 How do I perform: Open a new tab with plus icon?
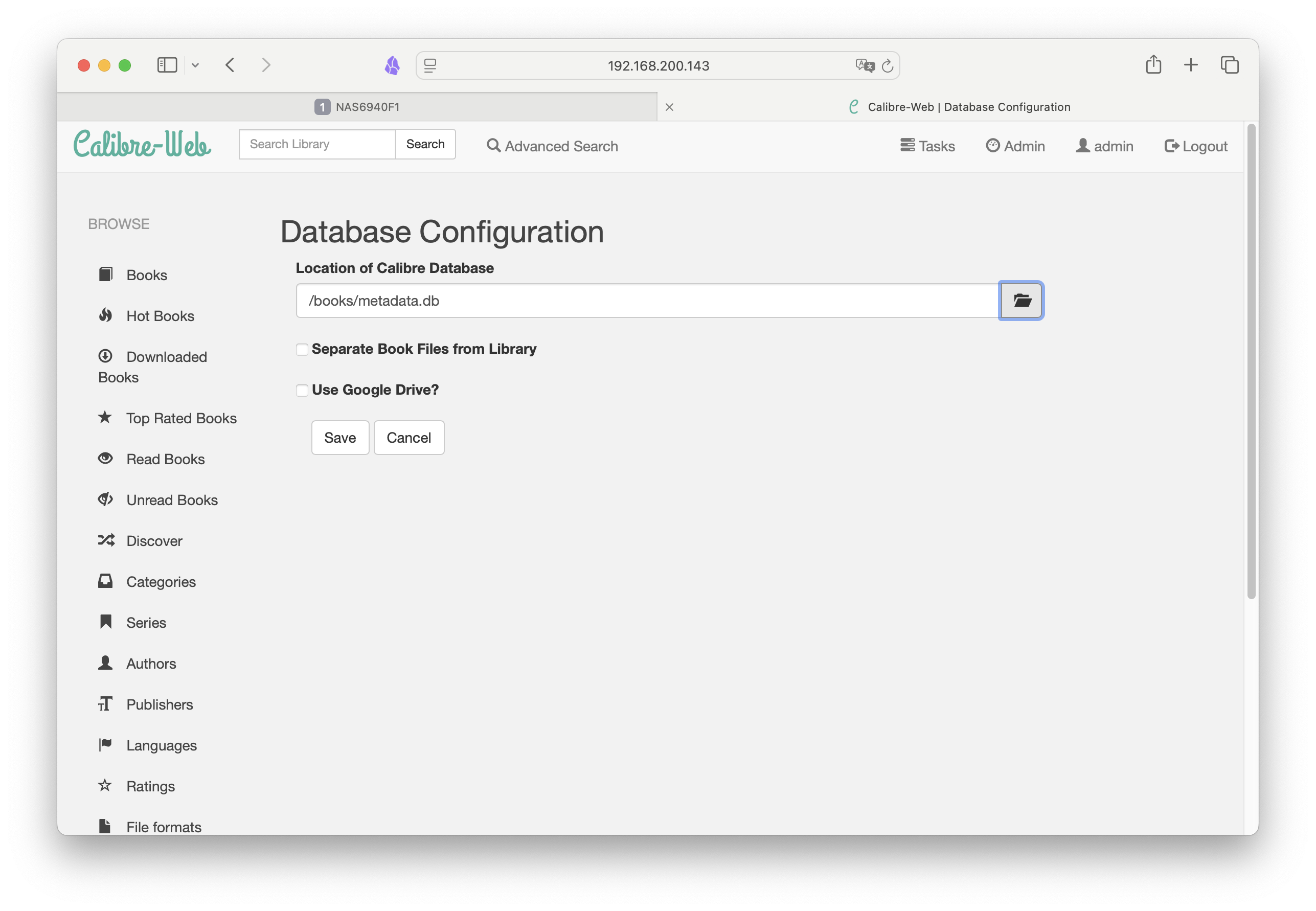(x=1190, y=64)
